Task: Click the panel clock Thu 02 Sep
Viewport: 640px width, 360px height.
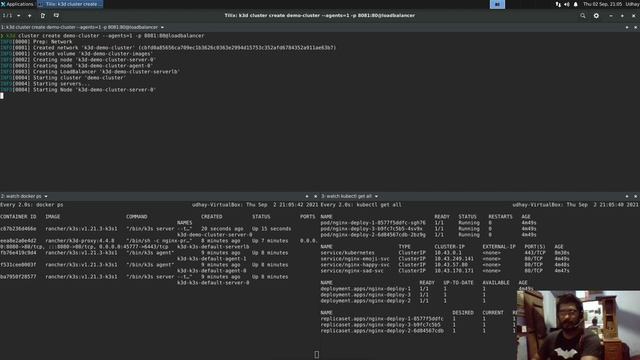Action: point(602,4)
